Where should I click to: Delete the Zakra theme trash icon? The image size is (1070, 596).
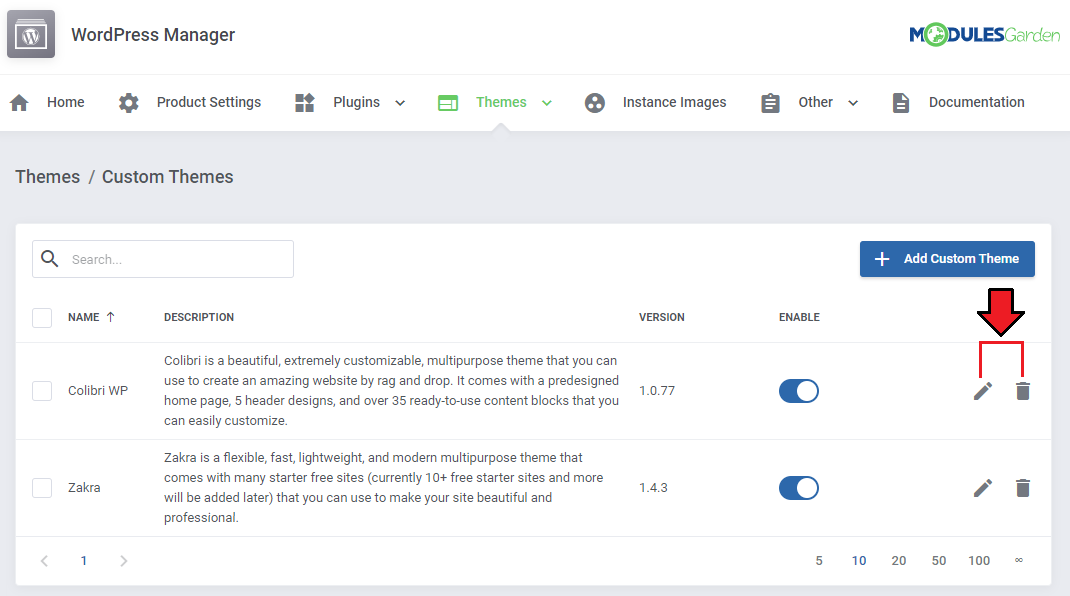click(1022, 488)
